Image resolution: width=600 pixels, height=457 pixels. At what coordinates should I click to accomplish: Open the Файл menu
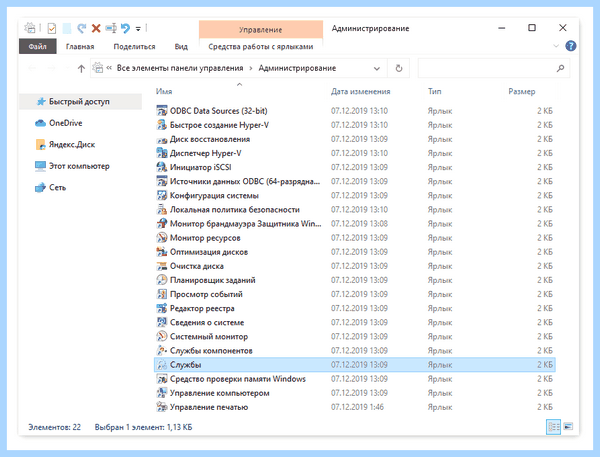coord(38,46)
